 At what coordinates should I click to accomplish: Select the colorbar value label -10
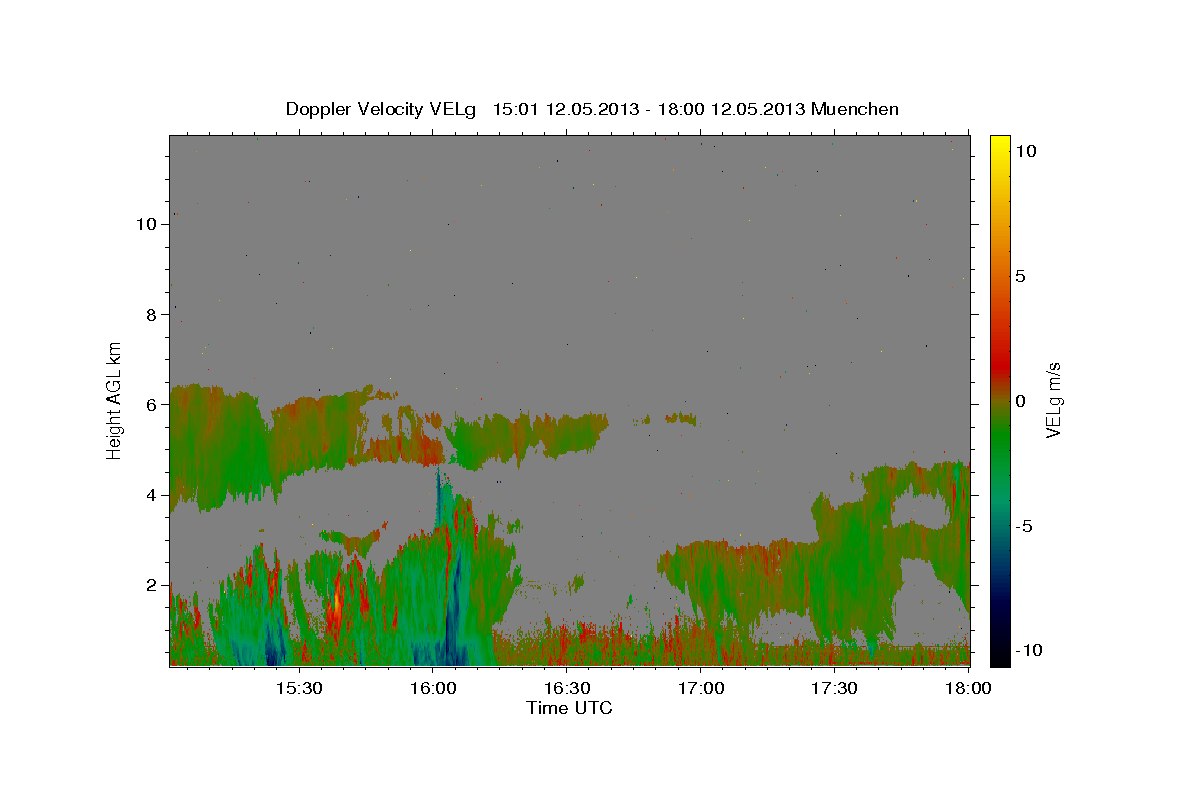coord(1027,650)
